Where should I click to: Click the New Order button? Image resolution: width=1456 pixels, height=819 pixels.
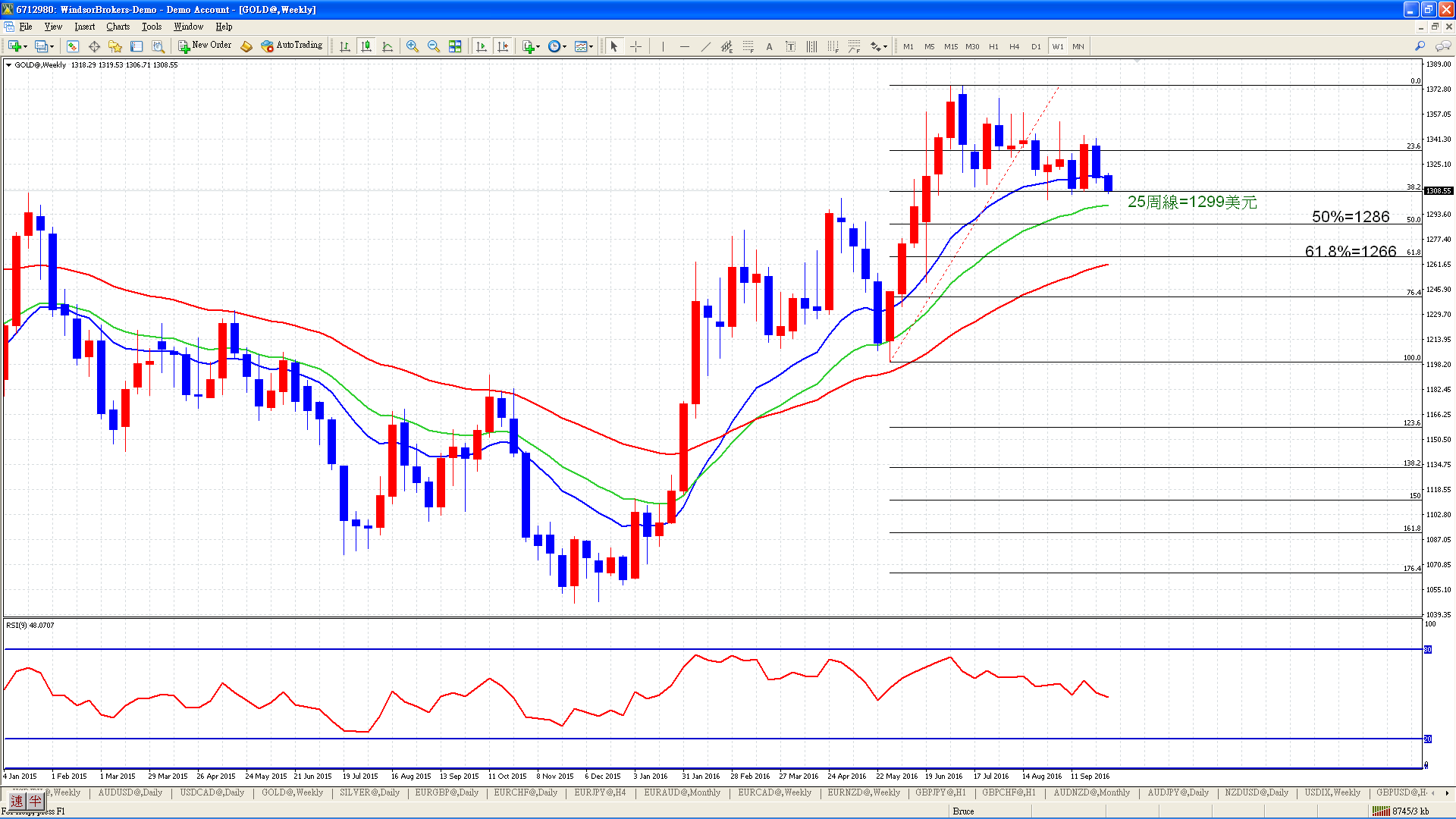205,45
